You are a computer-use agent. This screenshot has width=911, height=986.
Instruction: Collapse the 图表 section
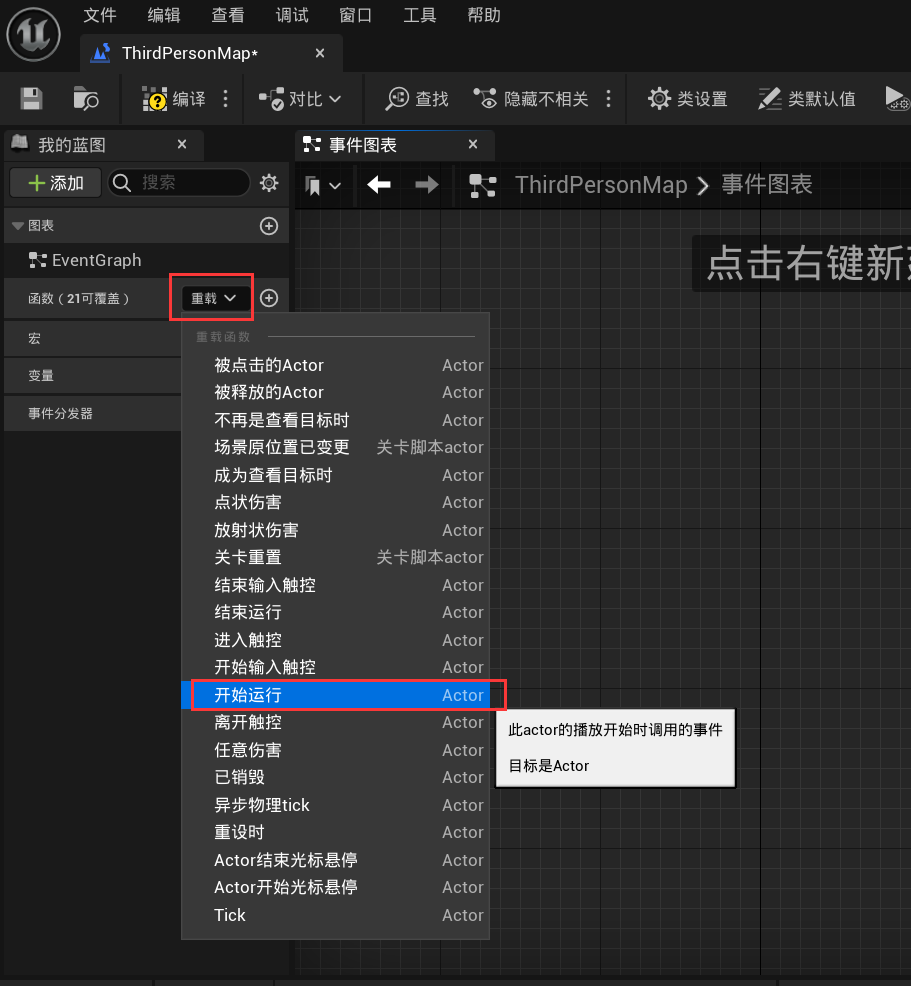pyautogui.click(x=18, y=226)
